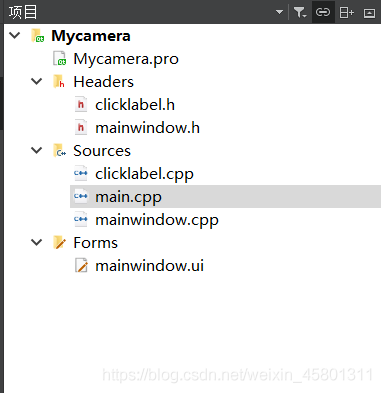Viewport: 381px width, 393px height.
Task: Collapse the Forms folder
Action: click(x=36, y=242)
